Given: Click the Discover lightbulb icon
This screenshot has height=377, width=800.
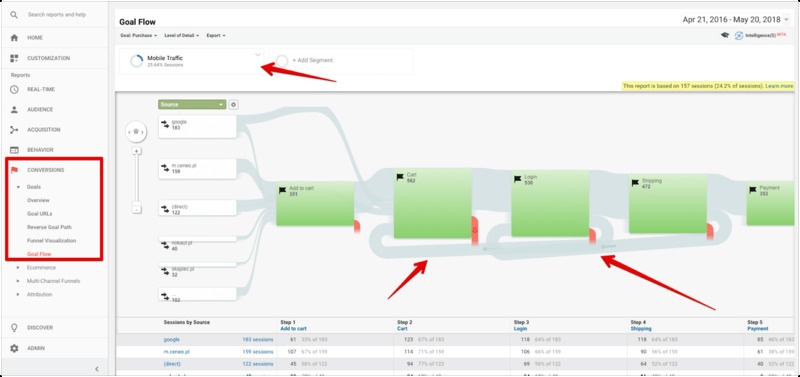Looking at the screenshot, I should 14,328.
